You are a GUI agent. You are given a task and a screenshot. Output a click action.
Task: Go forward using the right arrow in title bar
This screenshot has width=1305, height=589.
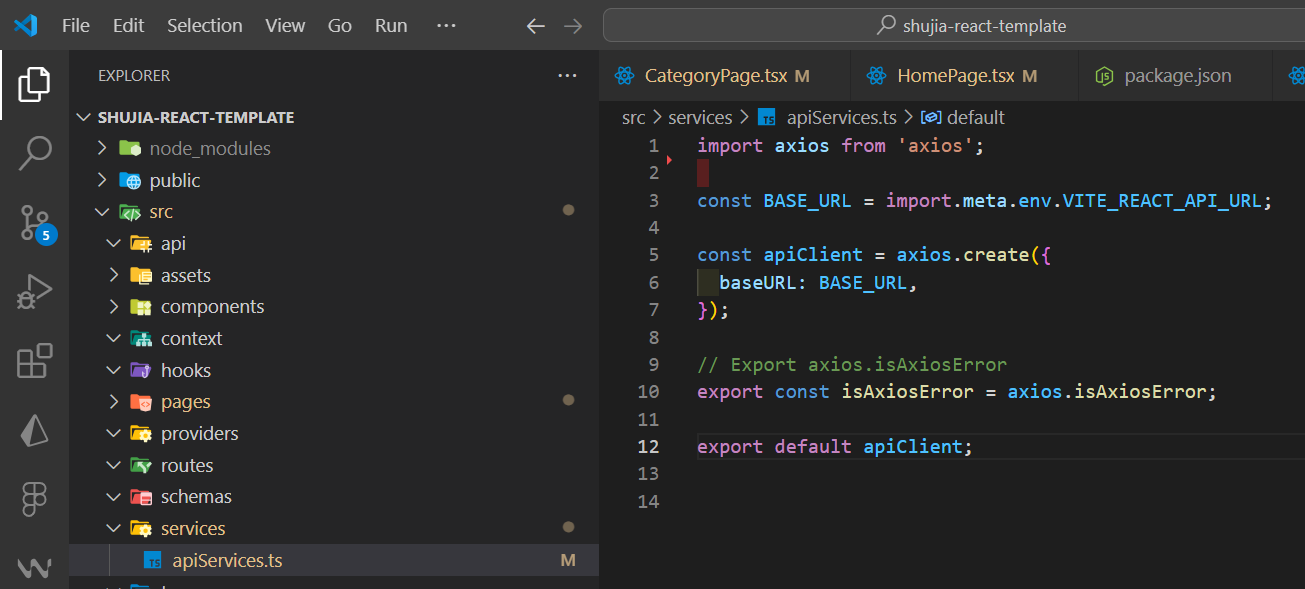point(573,26)
